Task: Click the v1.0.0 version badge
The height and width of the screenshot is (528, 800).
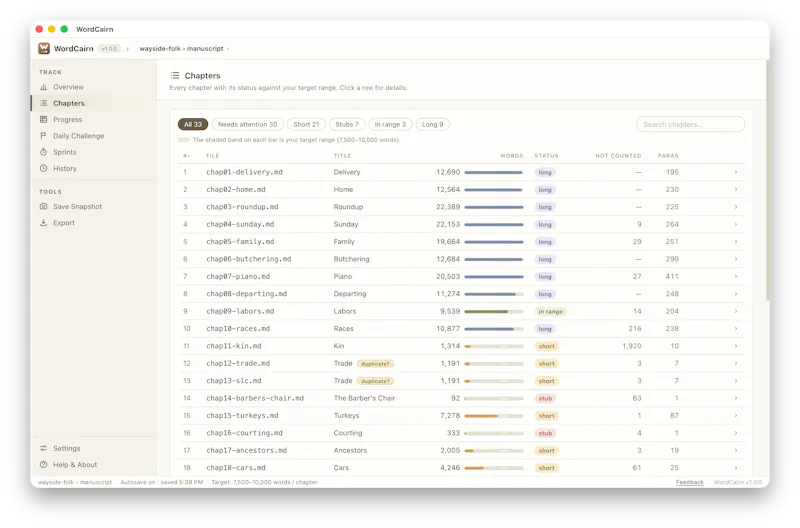Action: (x=109, y=49)
